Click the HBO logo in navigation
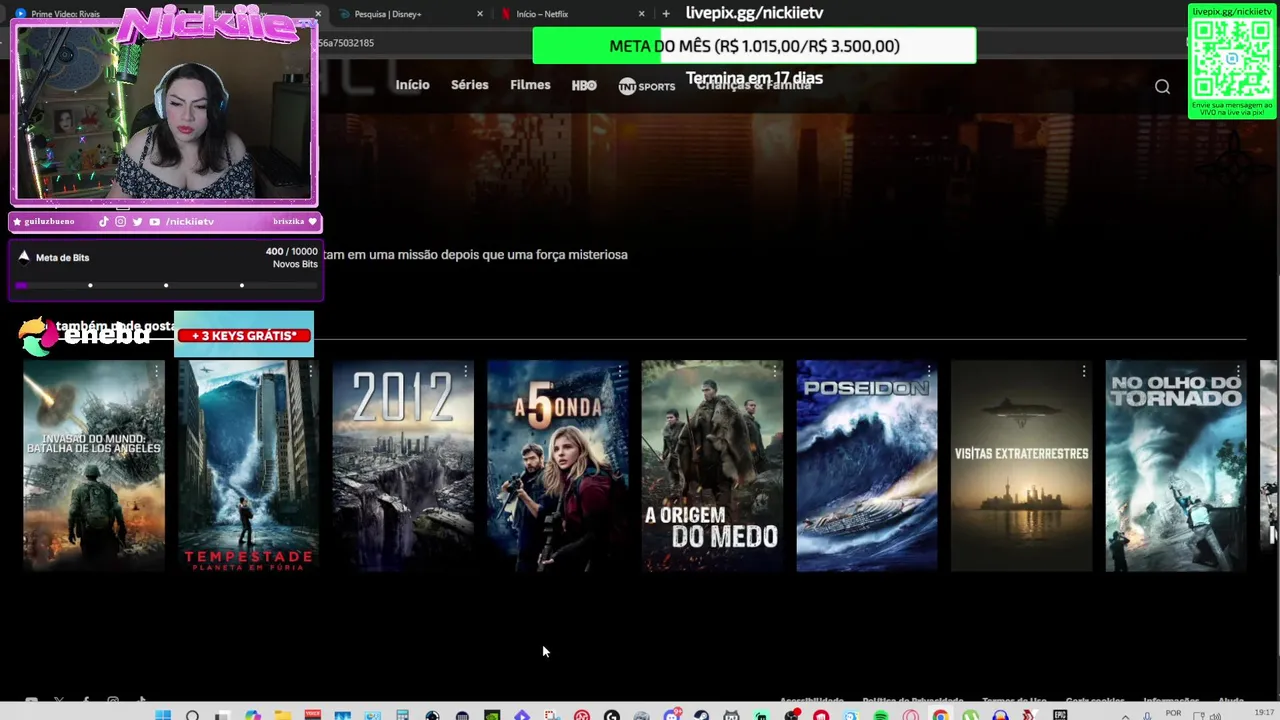The image size is (1280, 720). click(584, 85)
